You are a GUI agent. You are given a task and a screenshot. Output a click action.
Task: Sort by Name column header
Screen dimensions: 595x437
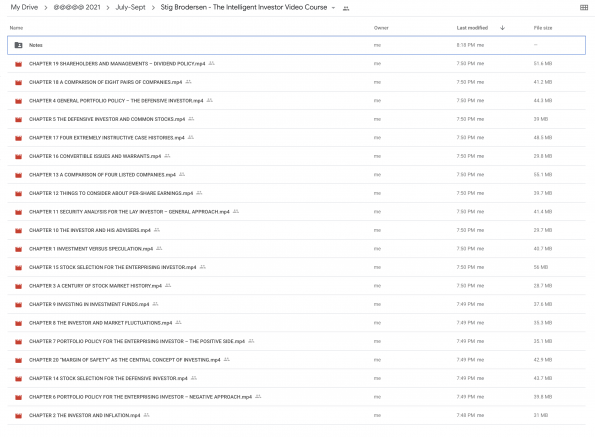[x=16, y=28]
